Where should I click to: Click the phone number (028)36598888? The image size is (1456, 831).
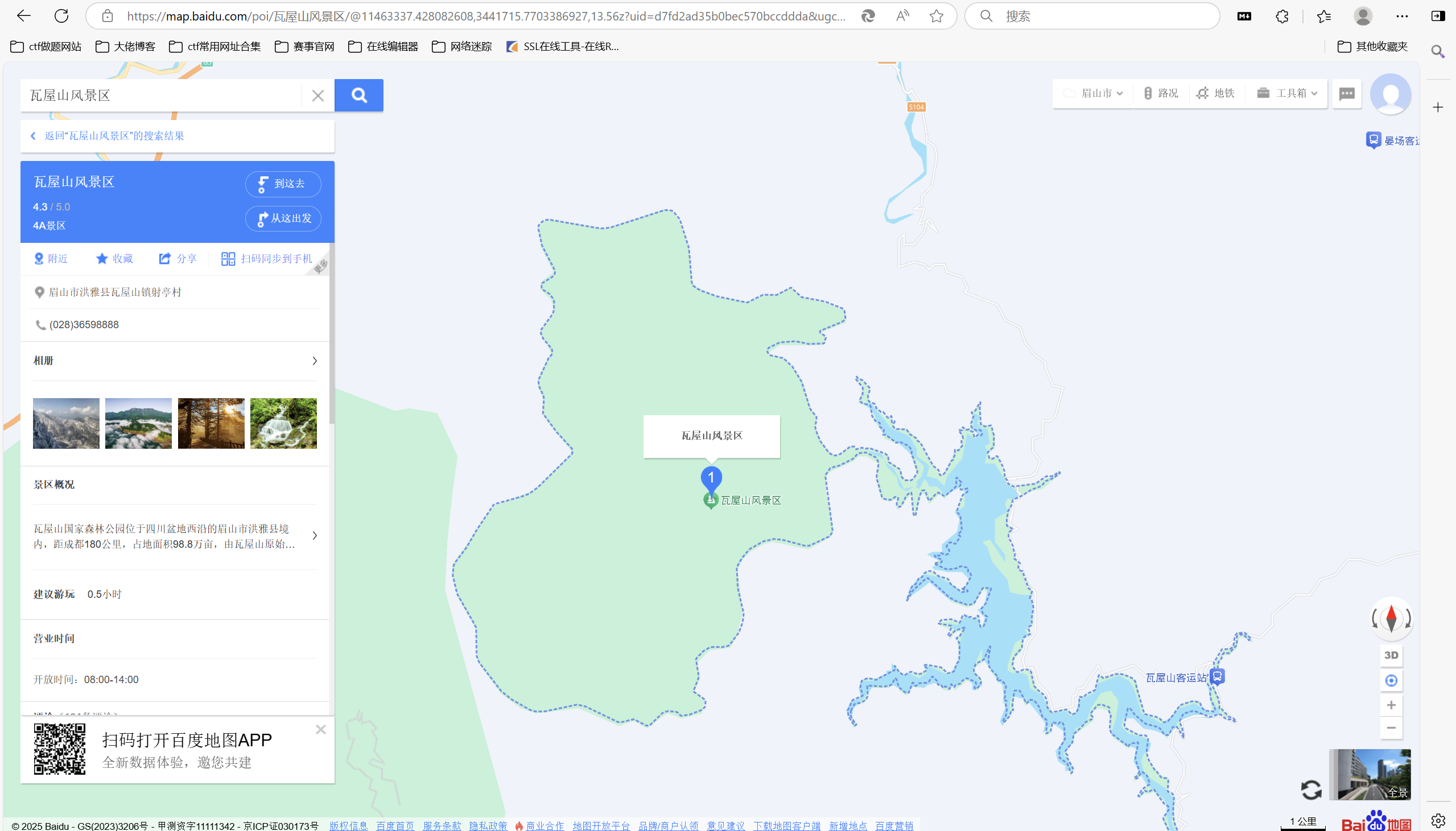[x=84, y=325]
